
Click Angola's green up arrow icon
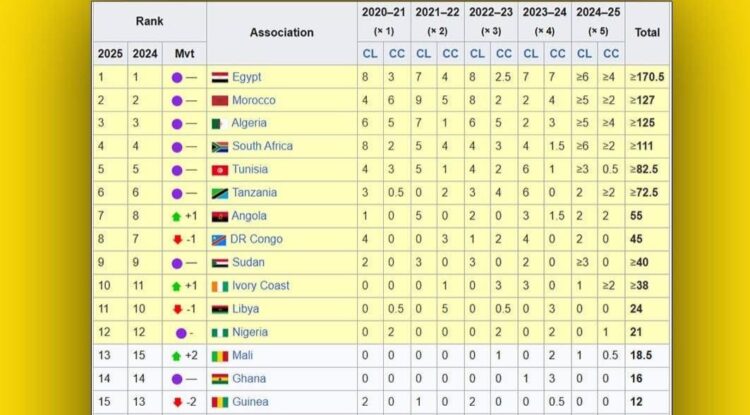pos(177,216)
